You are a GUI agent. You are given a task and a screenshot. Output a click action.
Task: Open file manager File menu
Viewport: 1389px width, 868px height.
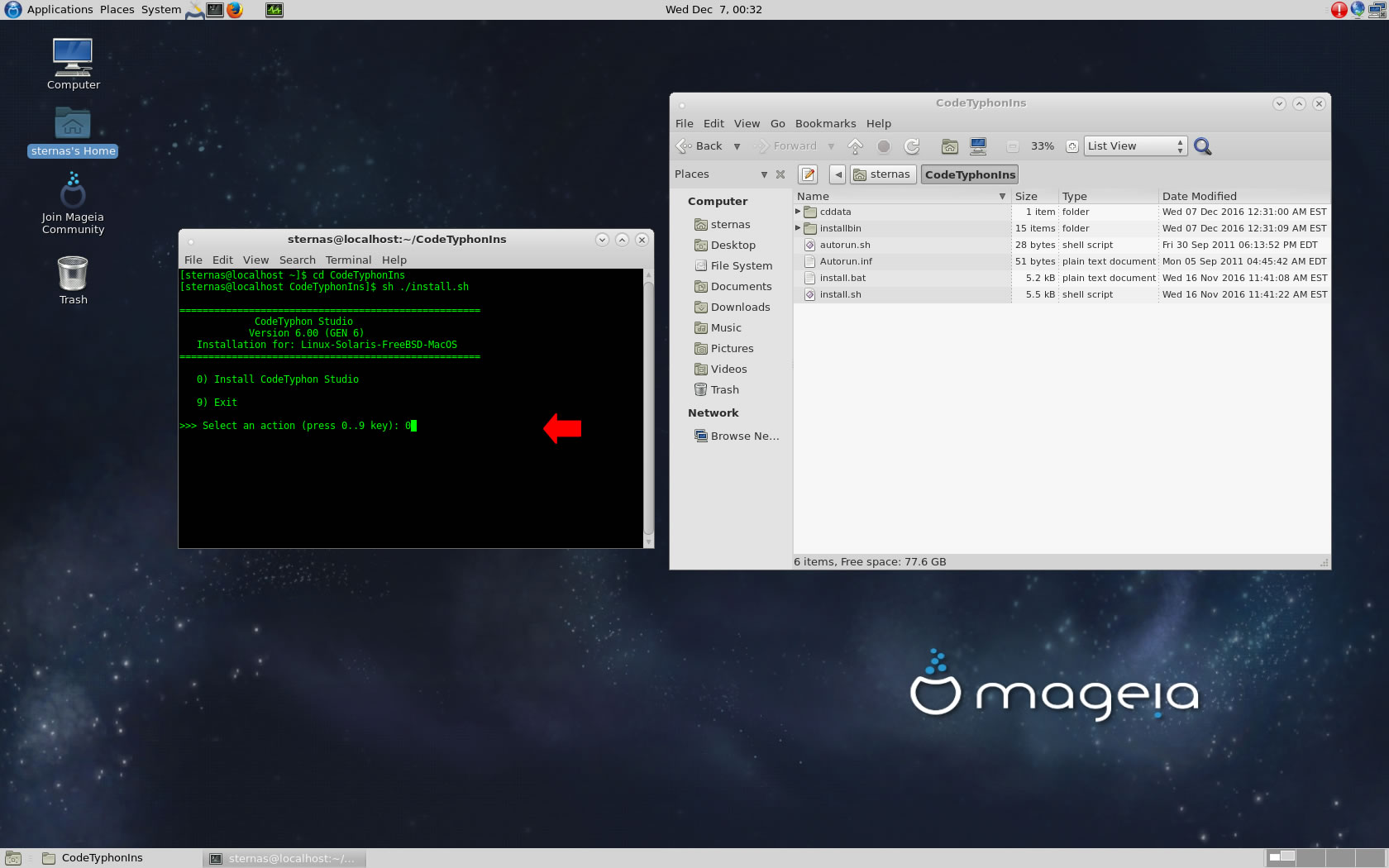(x=685, y=124)
